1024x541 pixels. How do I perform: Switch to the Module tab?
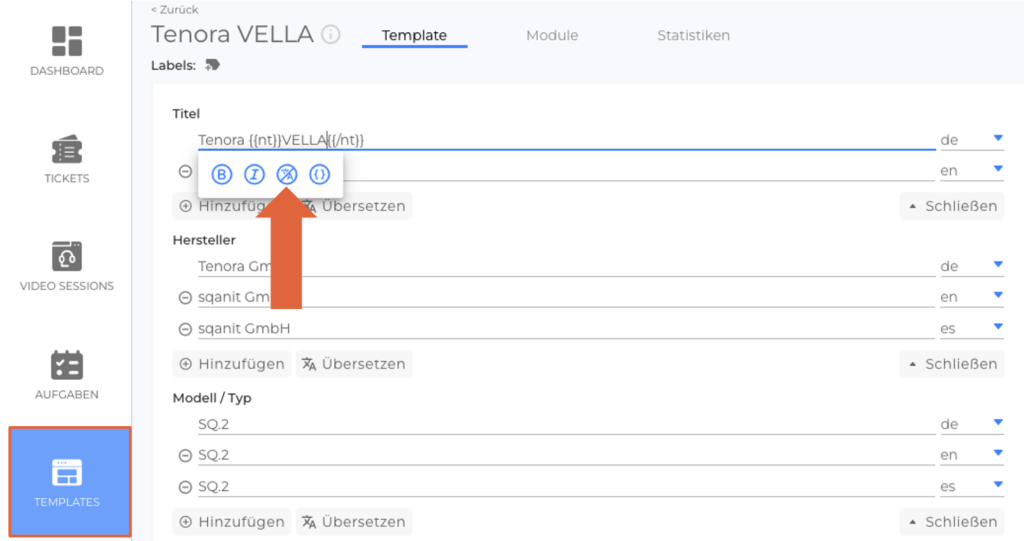coord(552,35)
